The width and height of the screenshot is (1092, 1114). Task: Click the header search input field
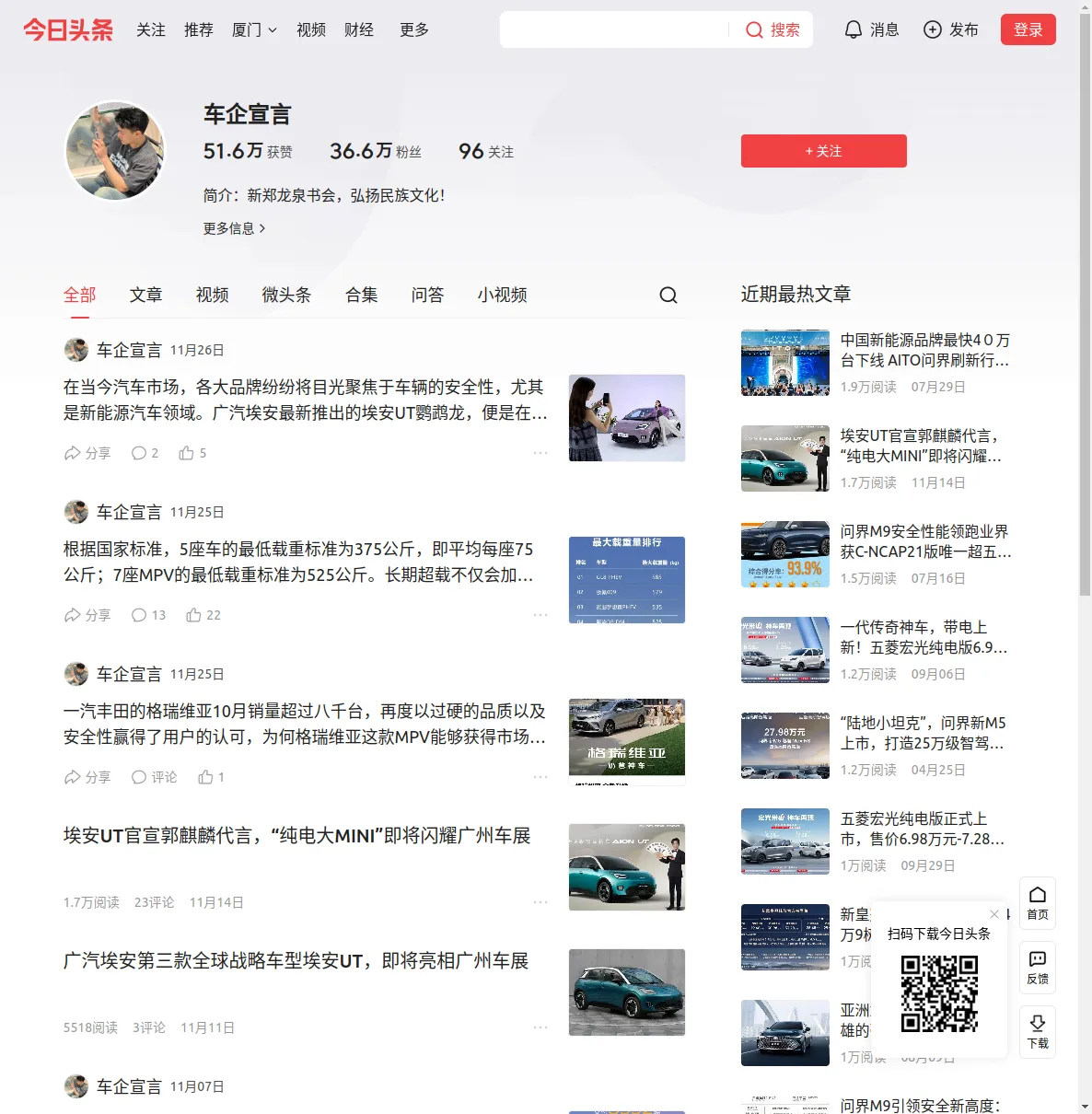coord(615,29)
